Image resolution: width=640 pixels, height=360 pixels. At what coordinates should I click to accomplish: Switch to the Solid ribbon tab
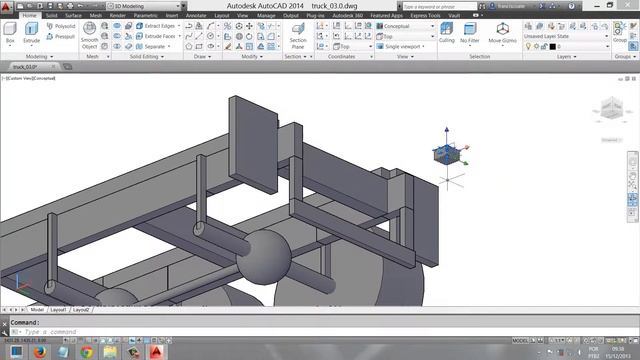tap(51, 16)
